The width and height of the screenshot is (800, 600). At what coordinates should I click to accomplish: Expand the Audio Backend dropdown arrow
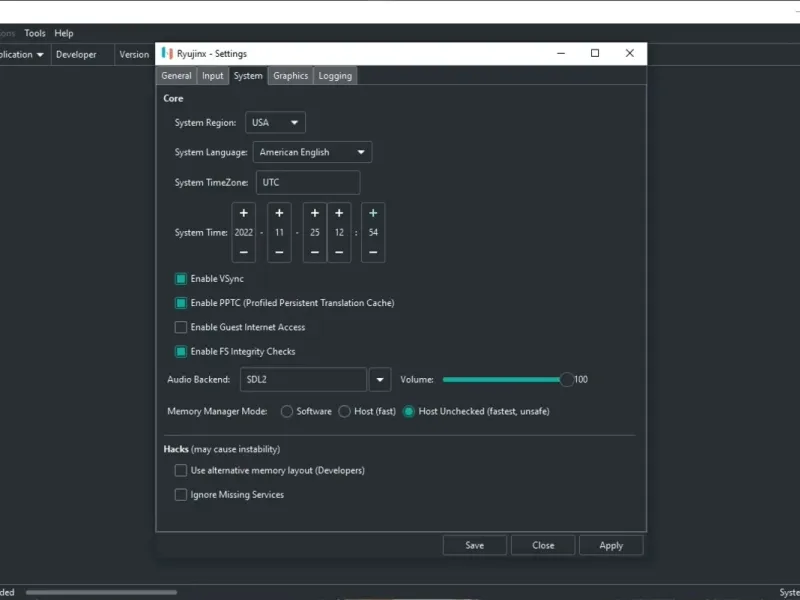[x=380, y=380]
